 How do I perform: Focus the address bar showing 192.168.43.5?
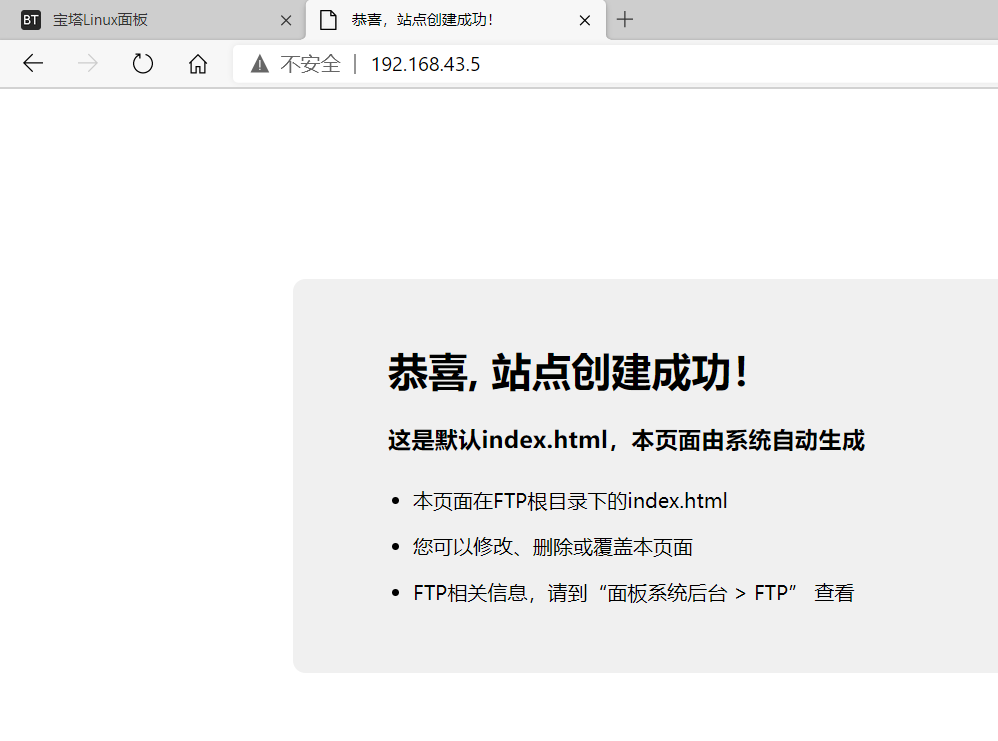coord(615,64)
